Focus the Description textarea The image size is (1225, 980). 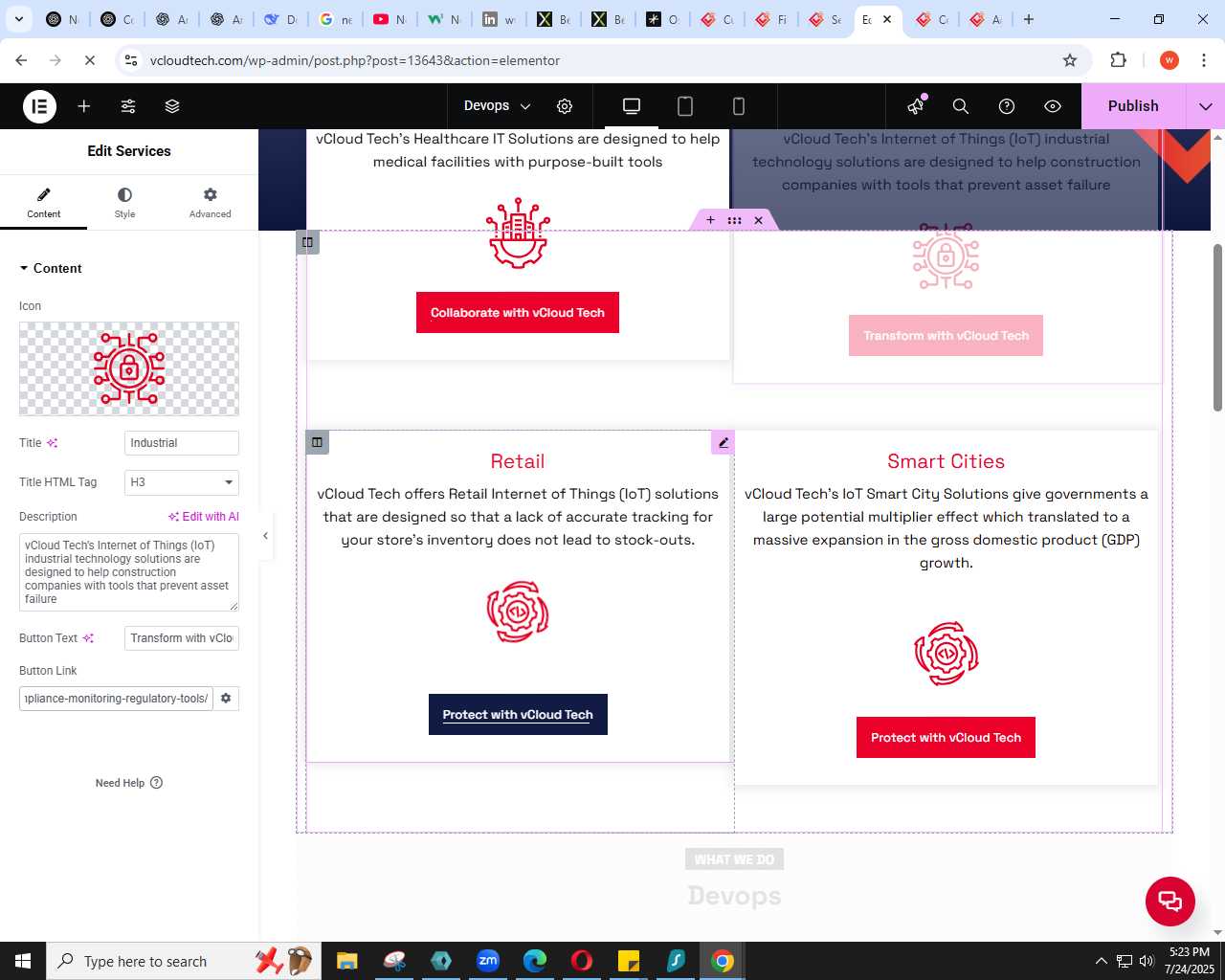pos(129,572)
